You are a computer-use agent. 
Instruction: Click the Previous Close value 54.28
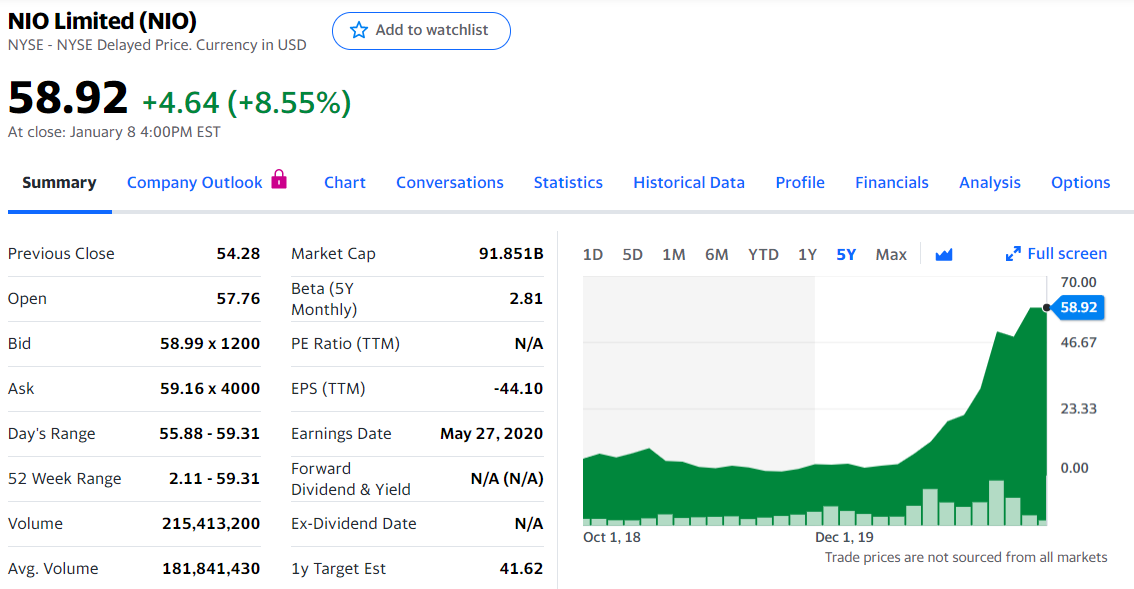click(239, 254)
